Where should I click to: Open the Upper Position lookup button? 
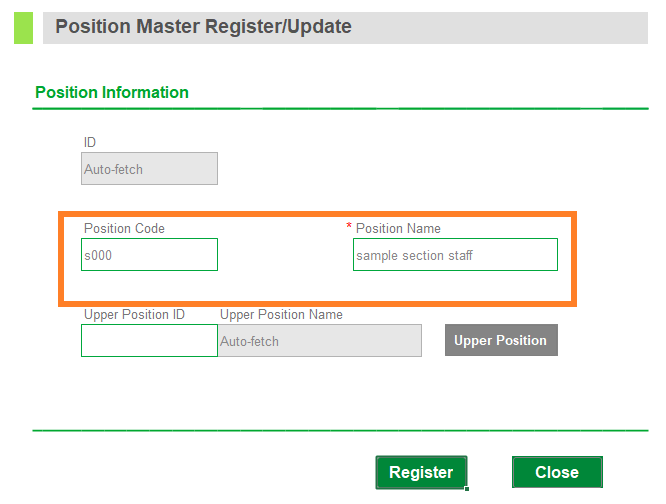pos(501,341)
